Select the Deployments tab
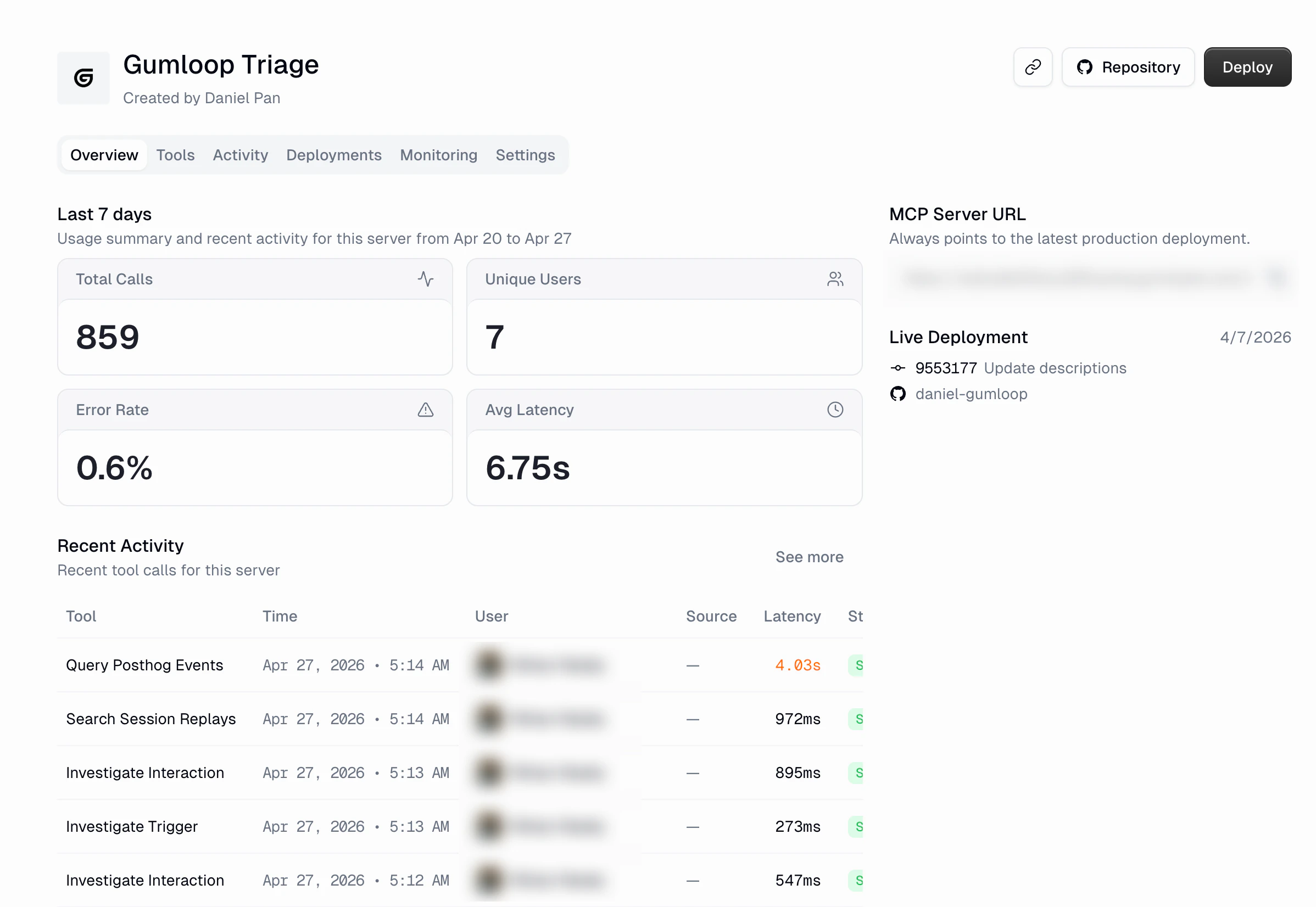 tap(334, 155)
